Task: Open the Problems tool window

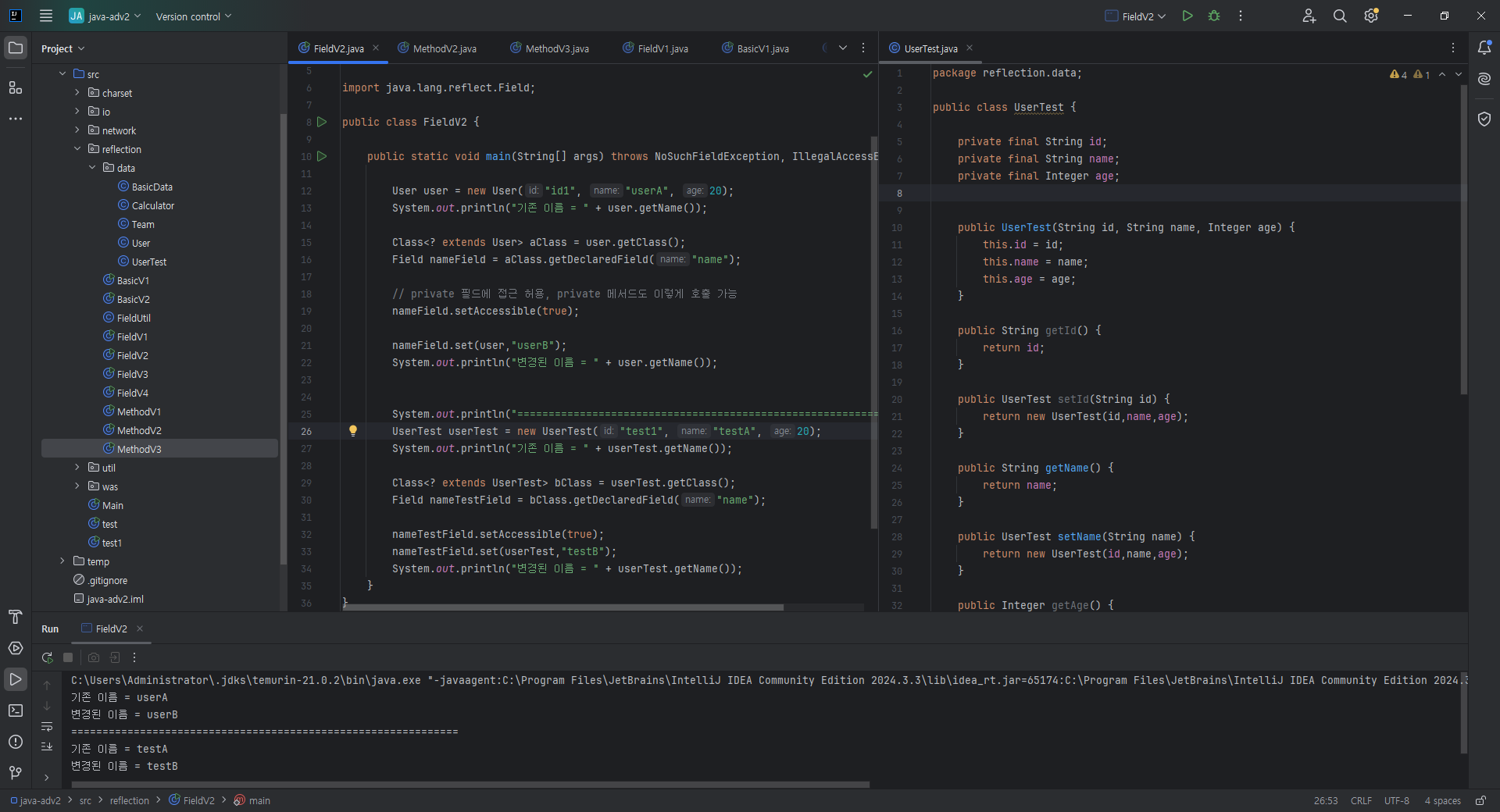Action: click(16, 742)
